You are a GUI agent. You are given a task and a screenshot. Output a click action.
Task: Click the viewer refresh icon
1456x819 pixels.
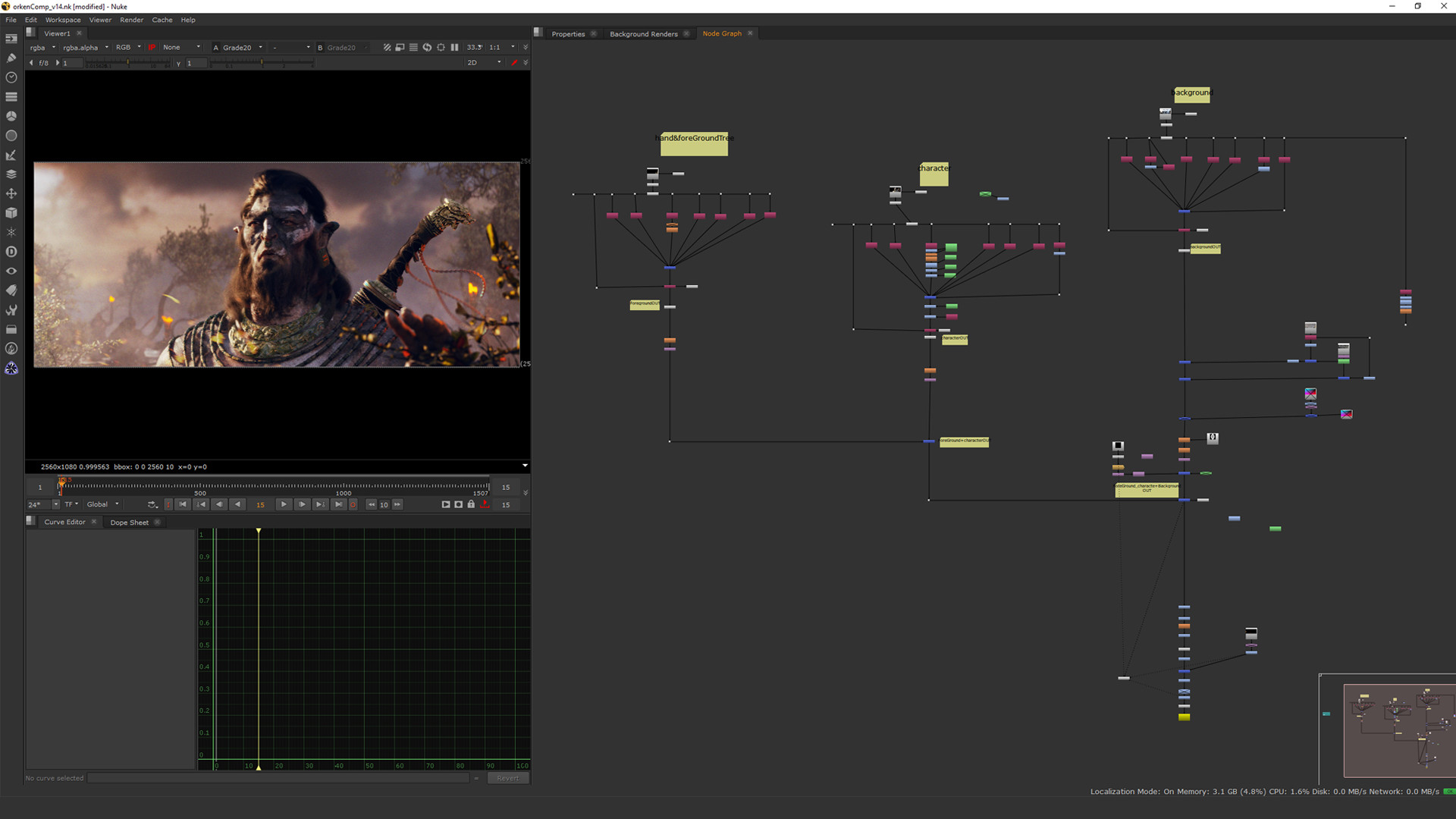click(427, 47)
